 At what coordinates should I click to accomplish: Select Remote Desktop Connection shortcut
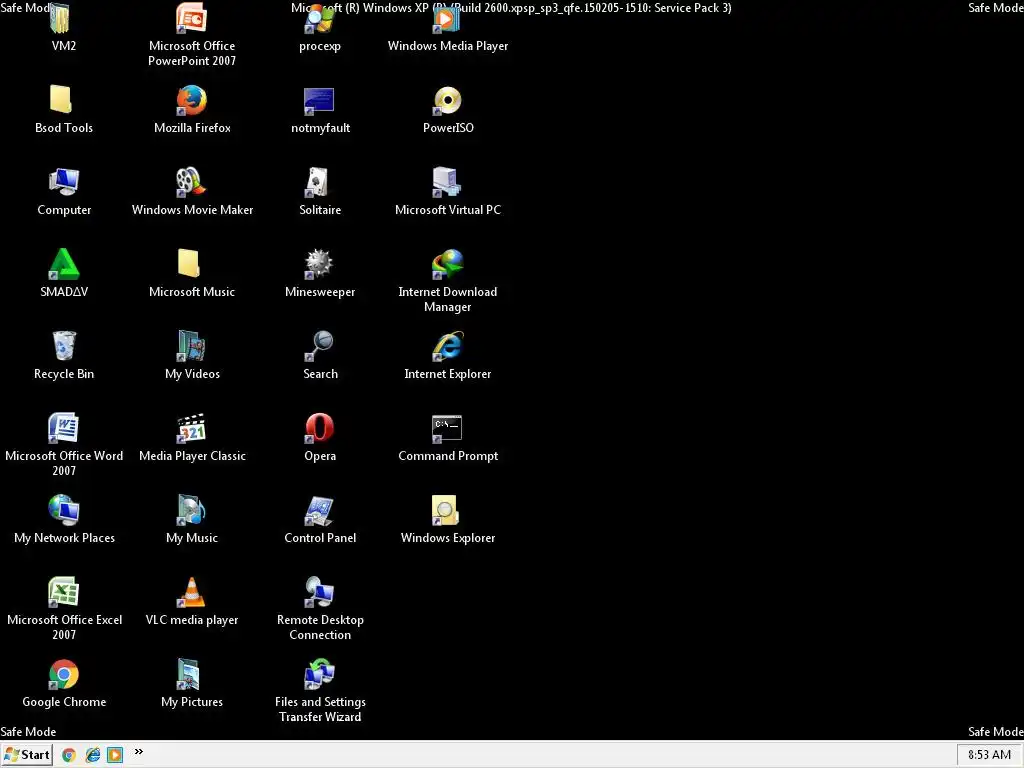(319, 592)
